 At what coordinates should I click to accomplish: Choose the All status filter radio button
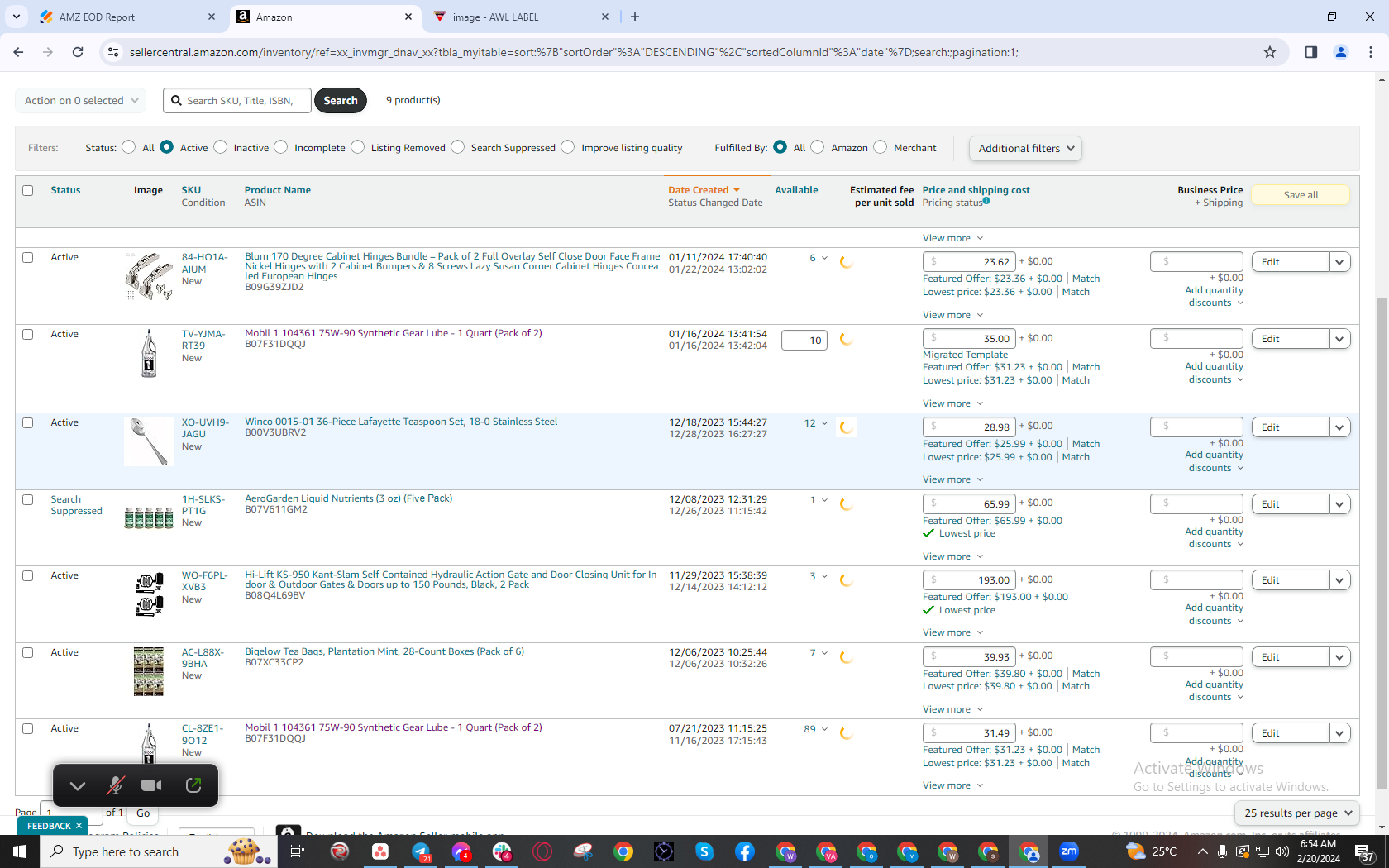(x=128, y=147)
